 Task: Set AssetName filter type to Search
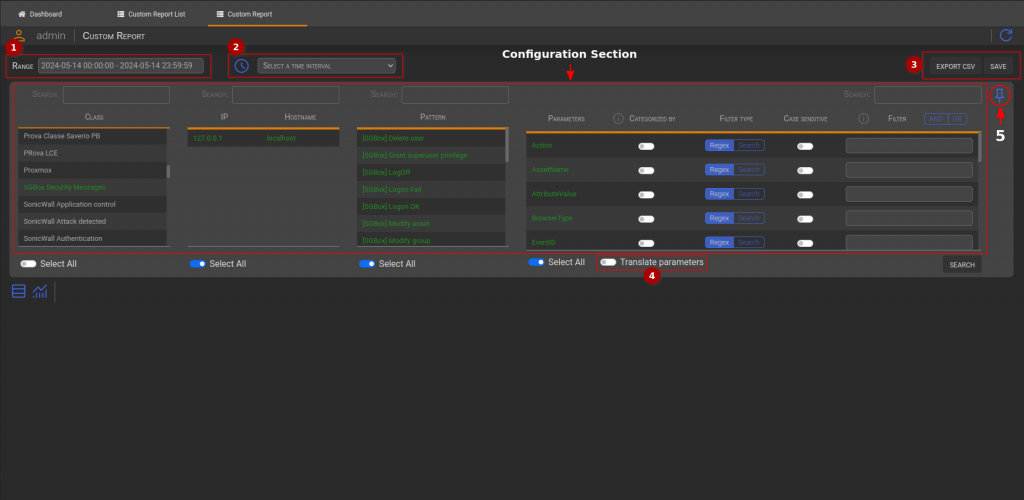(x=749, y=170)
